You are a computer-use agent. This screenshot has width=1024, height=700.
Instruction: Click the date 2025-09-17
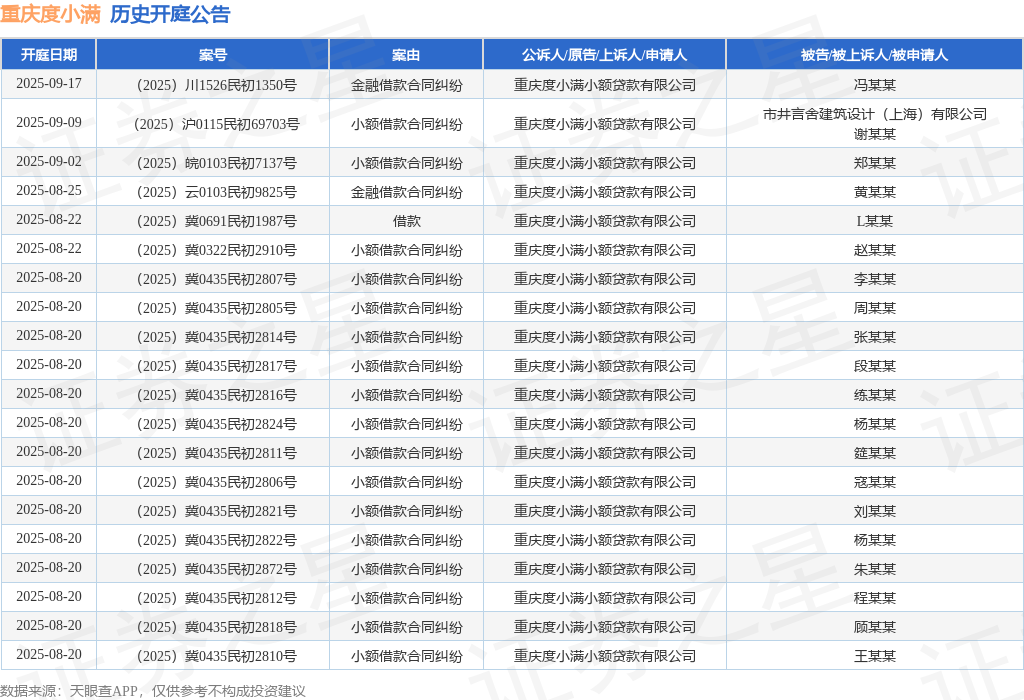coord(49,84)
